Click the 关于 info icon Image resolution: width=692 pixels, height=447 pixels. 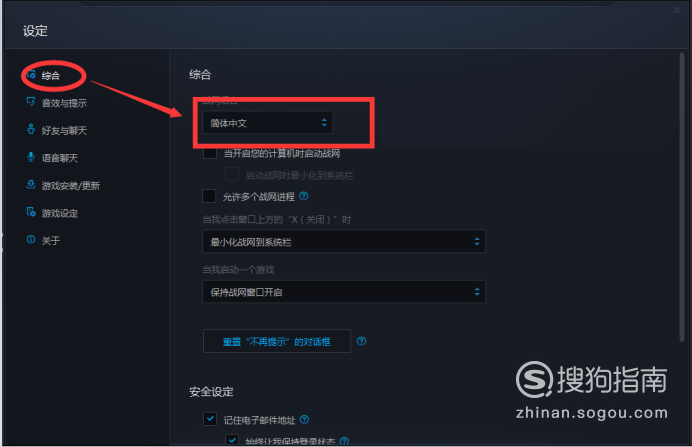point(31,240)
